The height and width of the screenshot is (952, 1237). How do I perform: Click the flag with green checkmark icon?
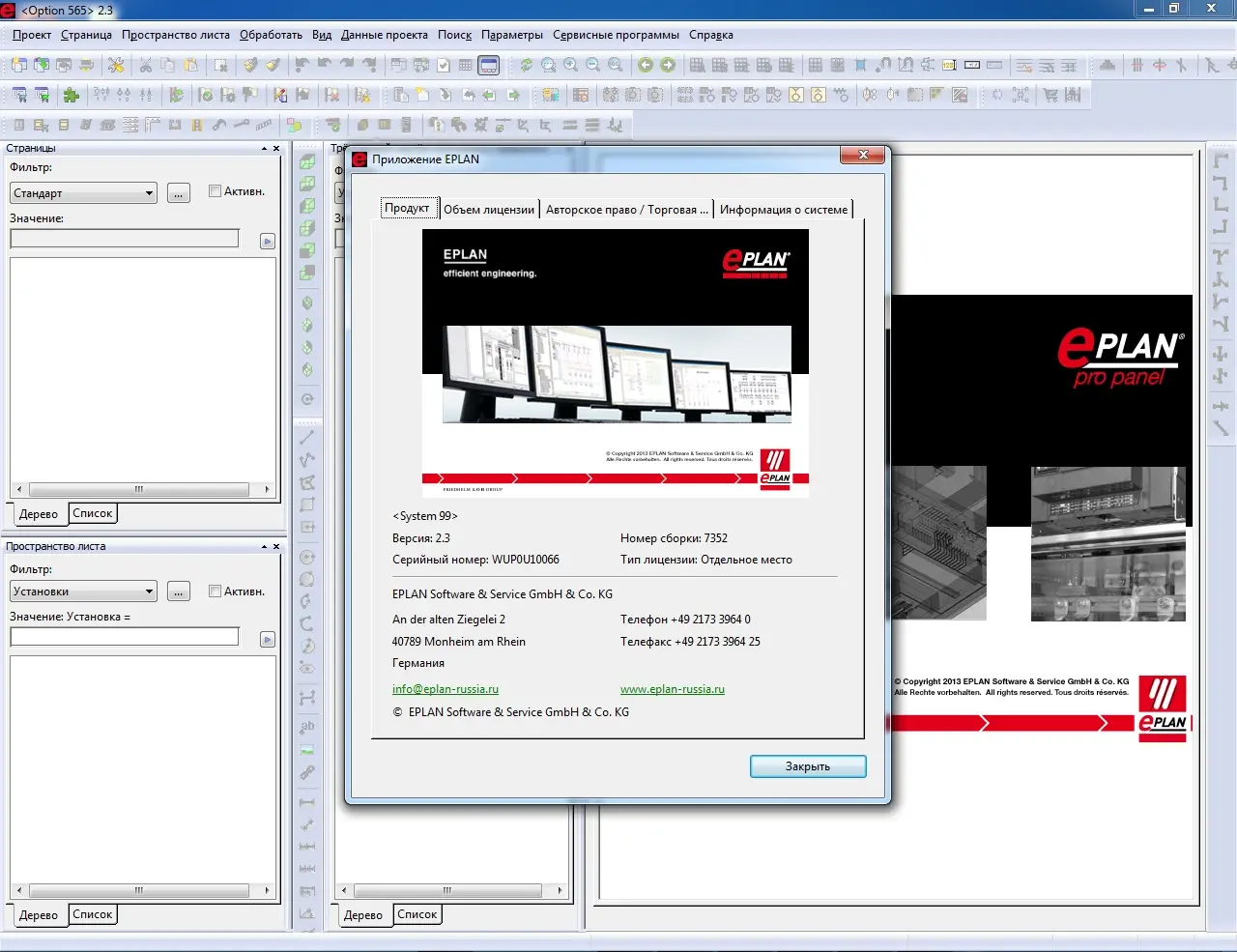[x=206, y=95]
